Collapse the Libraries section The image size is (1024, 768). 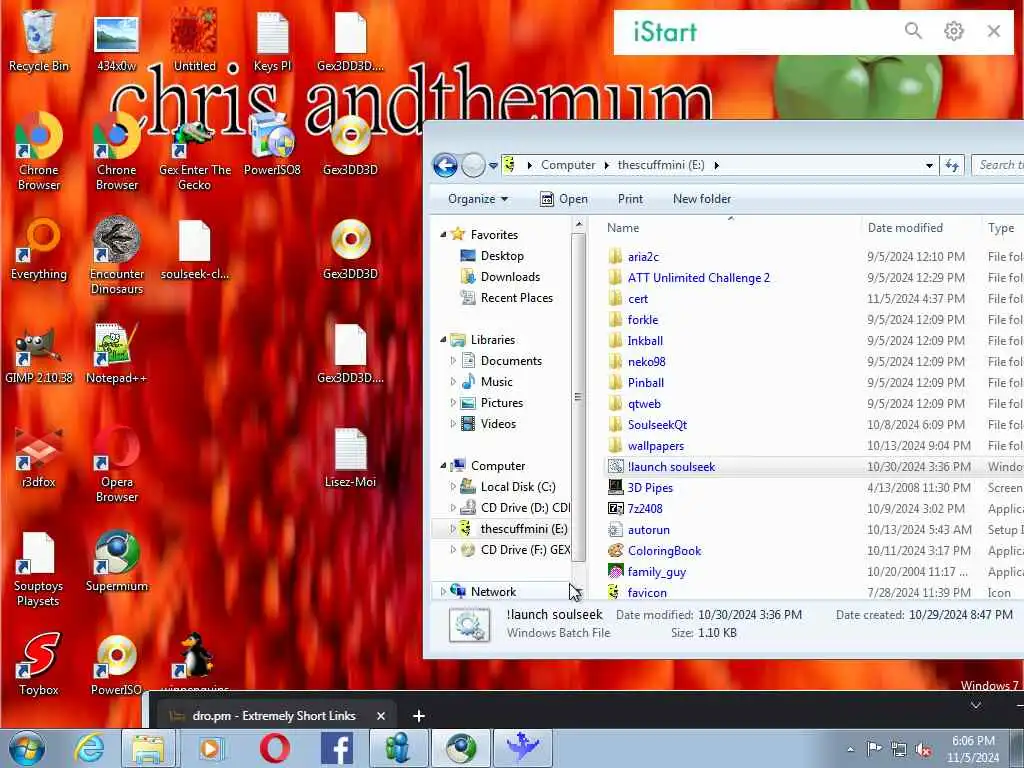point(443,340)
